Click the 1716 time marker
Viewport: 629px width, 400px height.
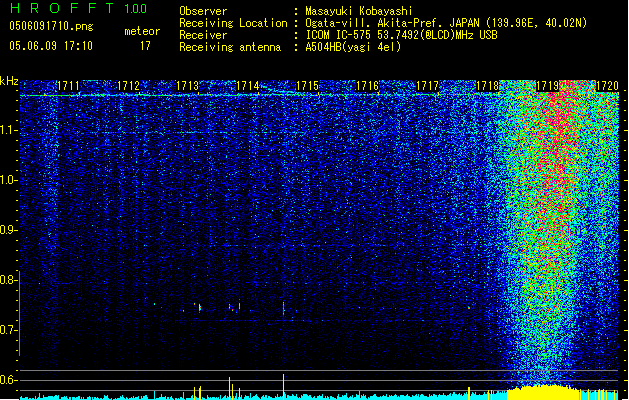pos(367,86)
